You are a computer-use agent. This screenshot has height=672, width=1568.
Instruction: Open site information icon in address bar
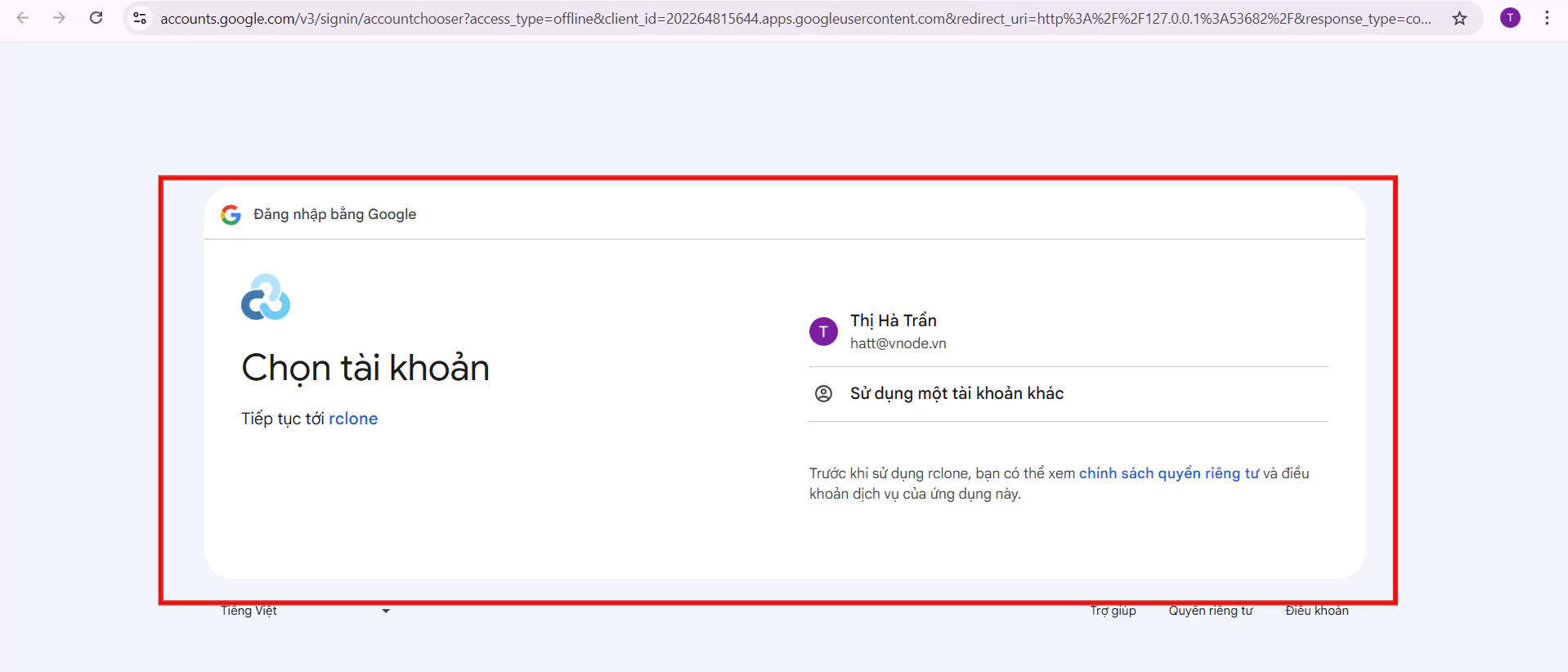pos(140,18)
